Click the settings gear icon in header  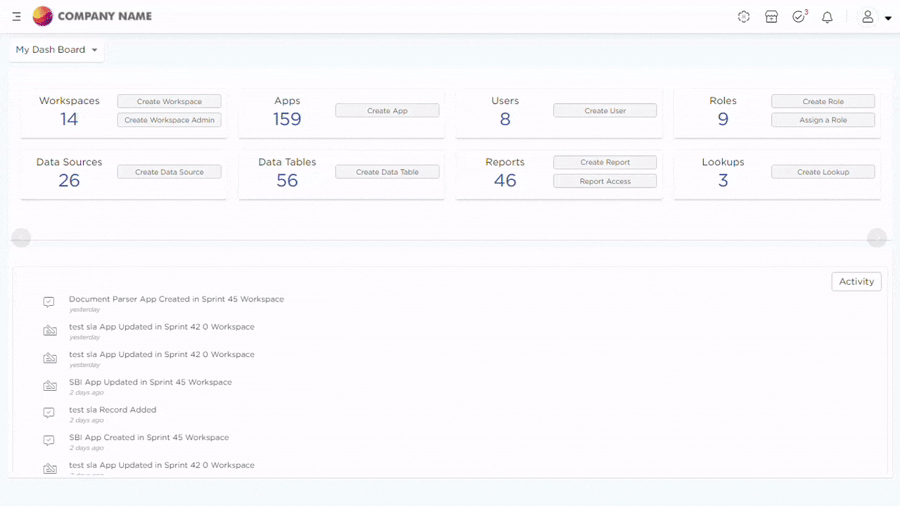[x=743, y=17]
